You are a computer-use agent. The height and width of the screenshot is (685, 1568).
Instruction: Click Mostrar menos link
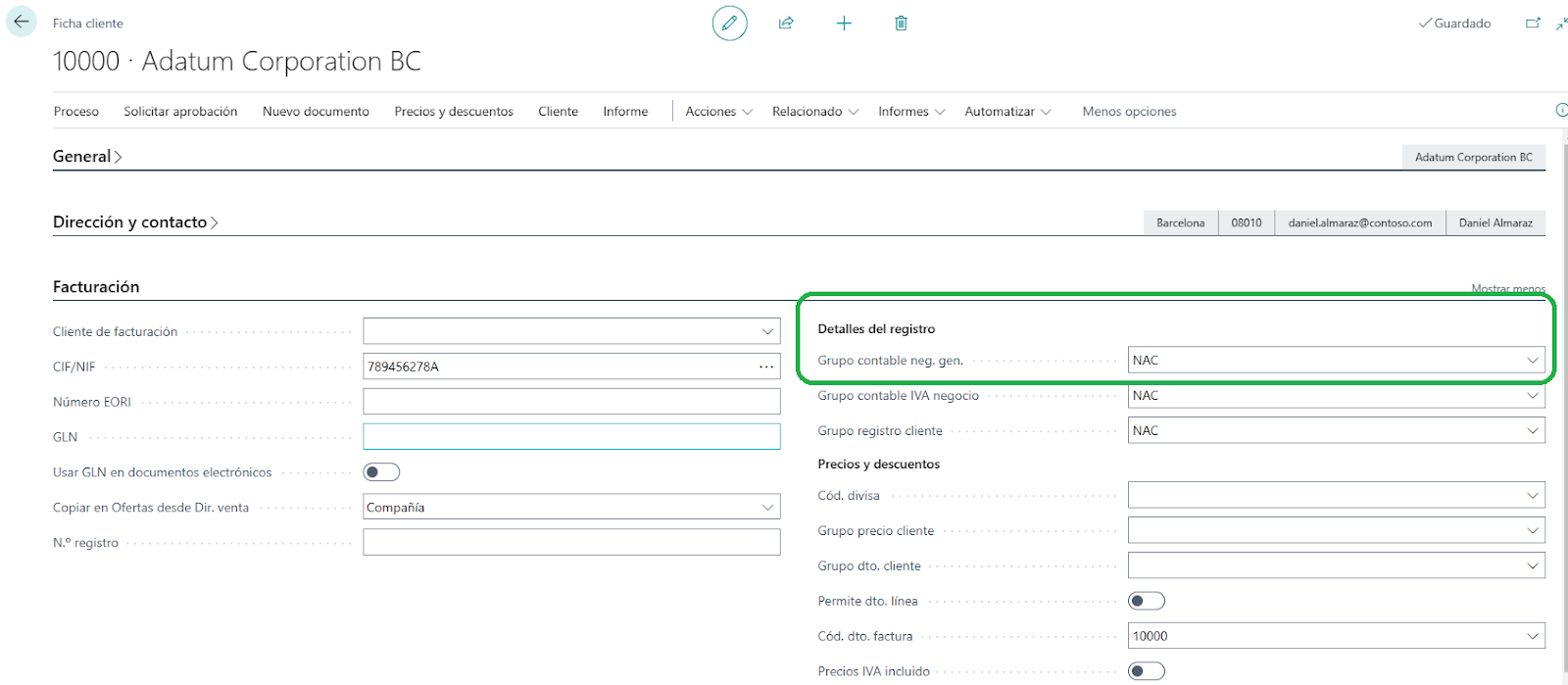(x=1508, y=288)
